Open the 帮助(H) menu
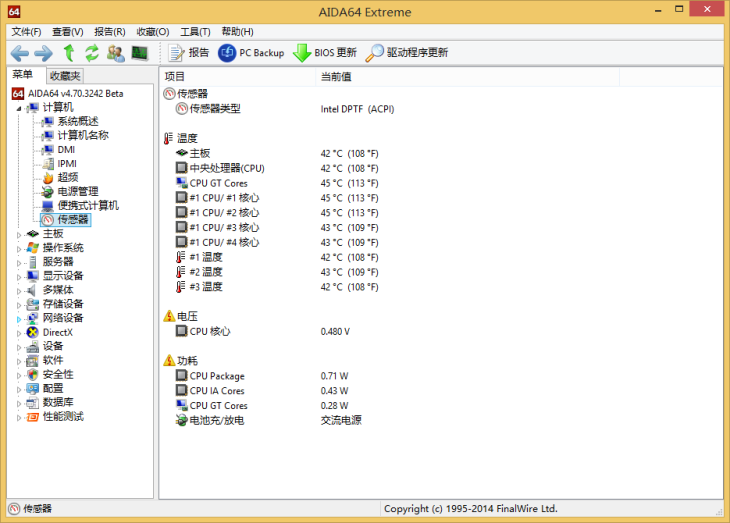Viewport: 730px width, 523px height. 237,32
